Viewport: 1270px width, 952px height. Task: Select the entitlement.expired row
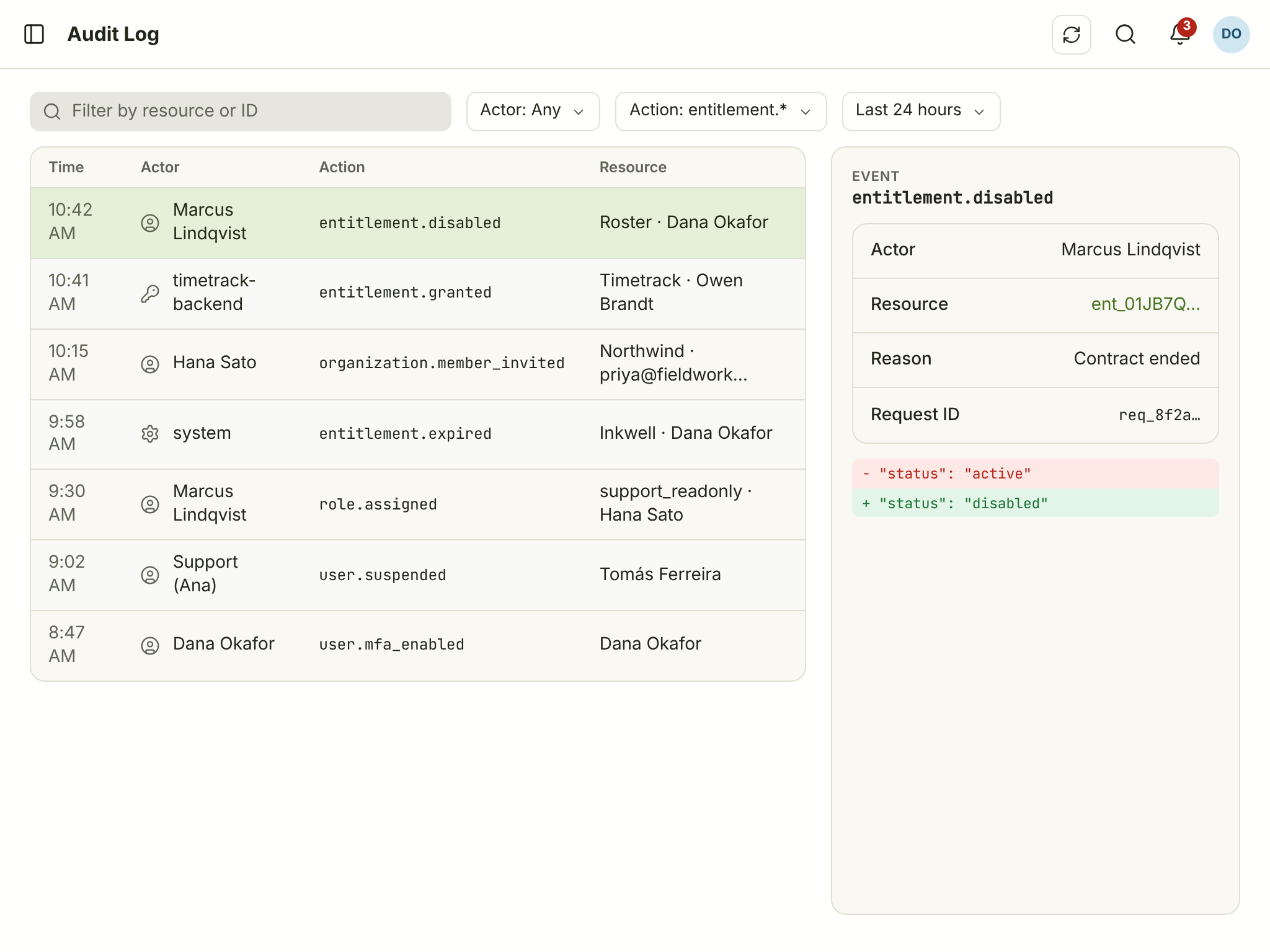coord(418,434)
